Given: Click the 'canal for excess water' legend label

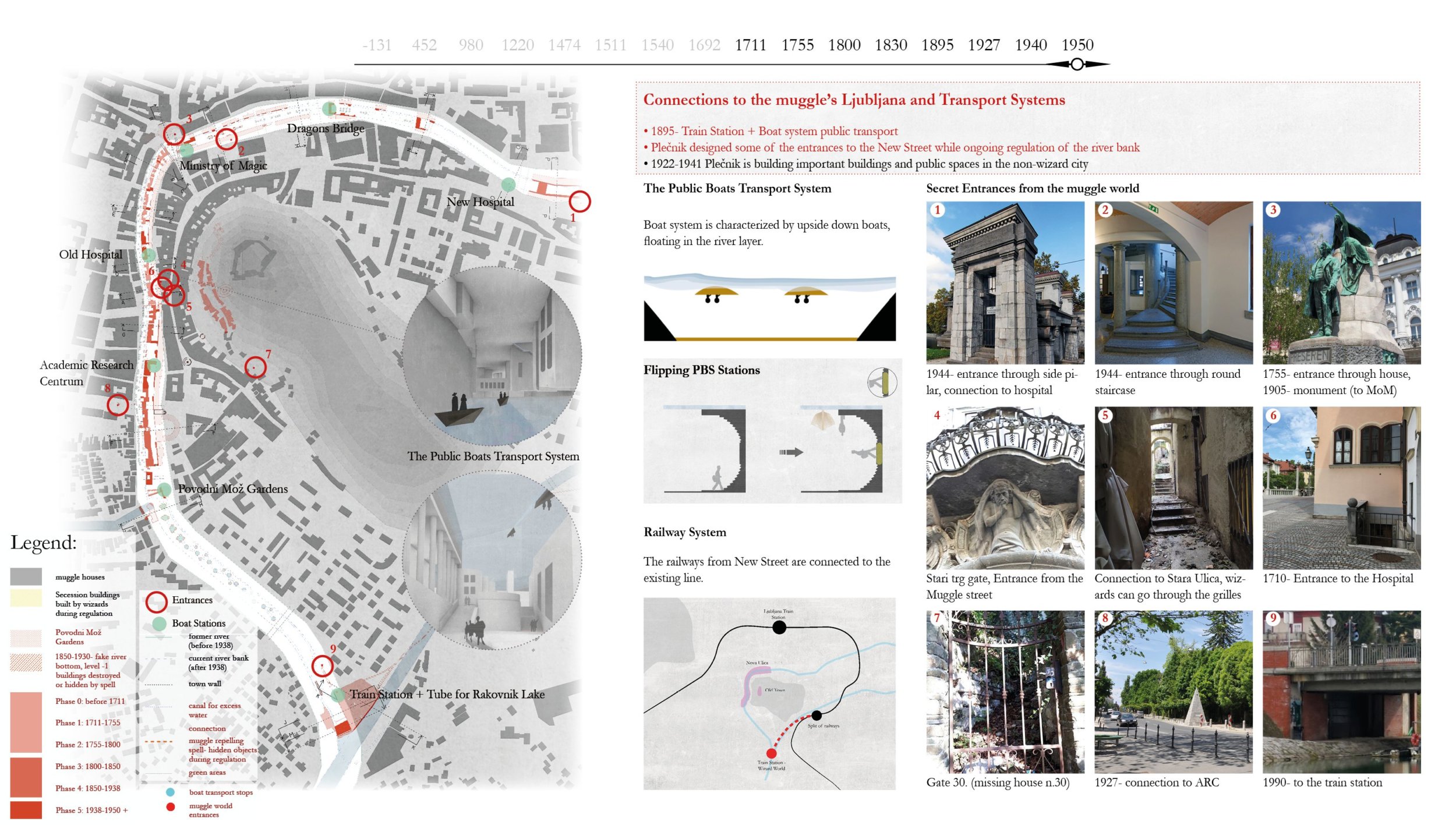Looking at the screenshot, I should (x=214, y=710).
